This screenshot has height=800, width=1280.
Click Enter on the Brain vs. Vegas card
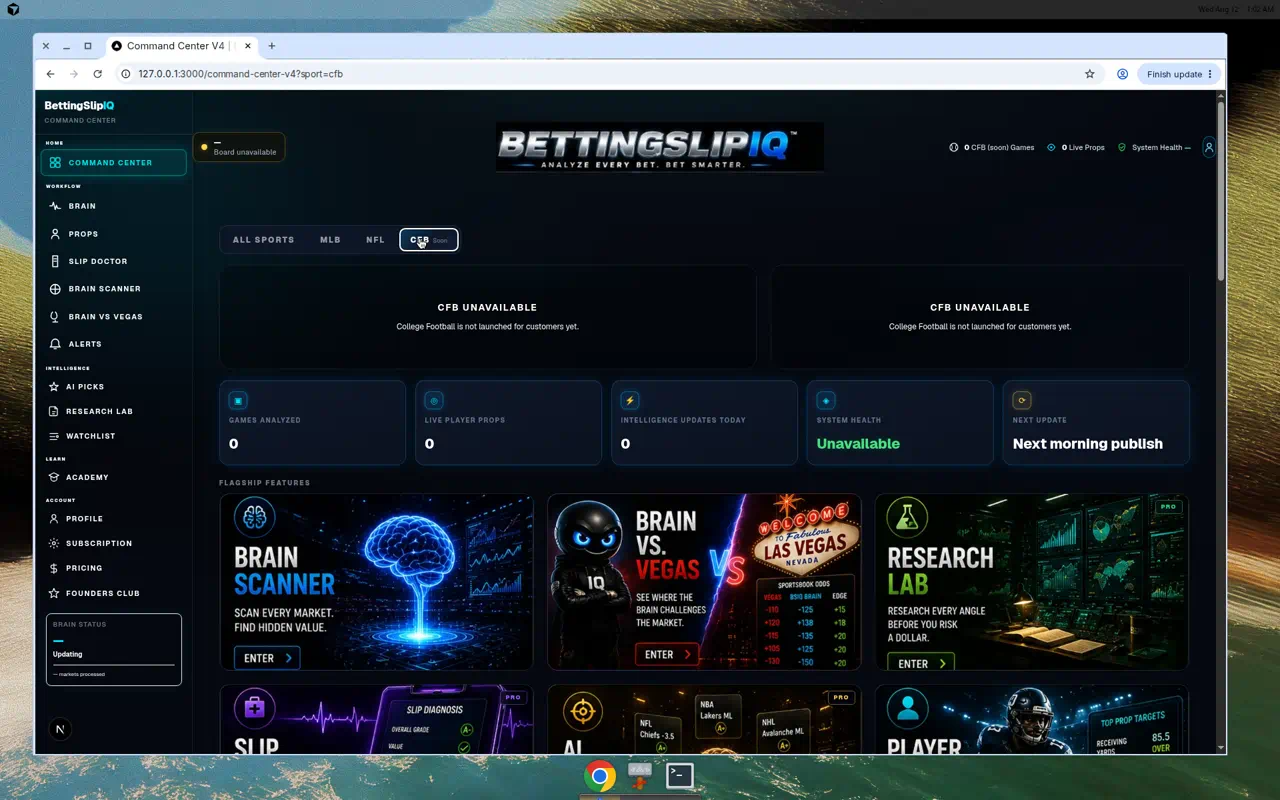click(667, 655)
